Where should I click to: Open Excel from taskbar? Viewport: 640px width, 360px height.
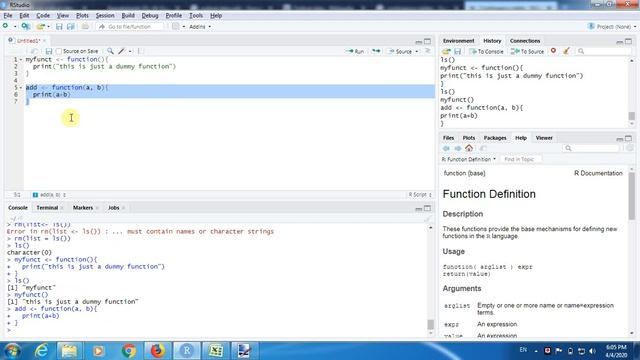click(215, 351)
